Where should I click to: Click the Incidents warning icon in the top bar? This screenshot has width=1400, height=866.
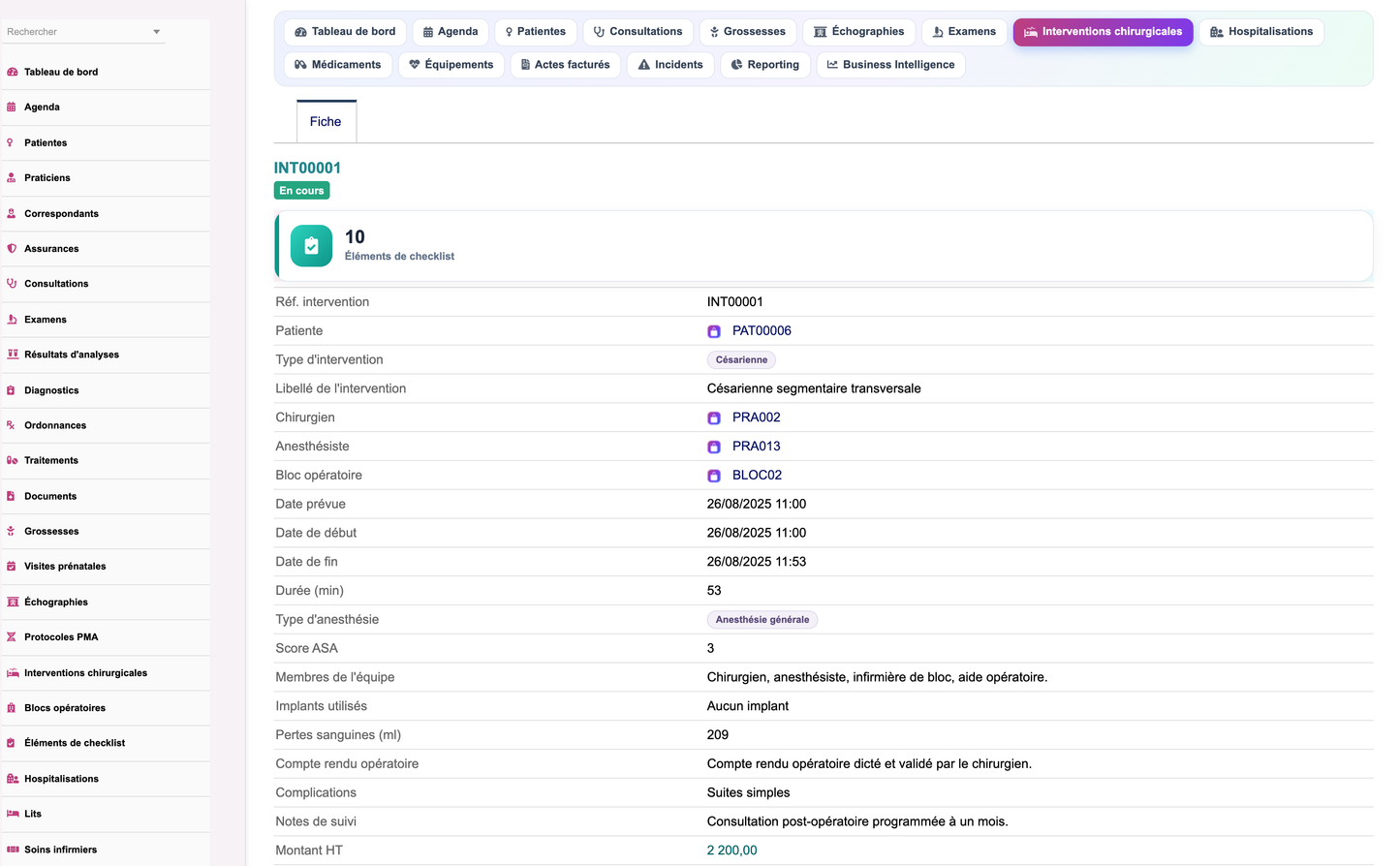pos(644,65)
